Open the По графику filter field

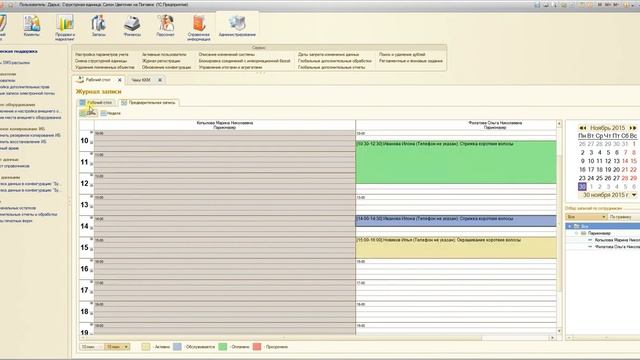point(624,217)
